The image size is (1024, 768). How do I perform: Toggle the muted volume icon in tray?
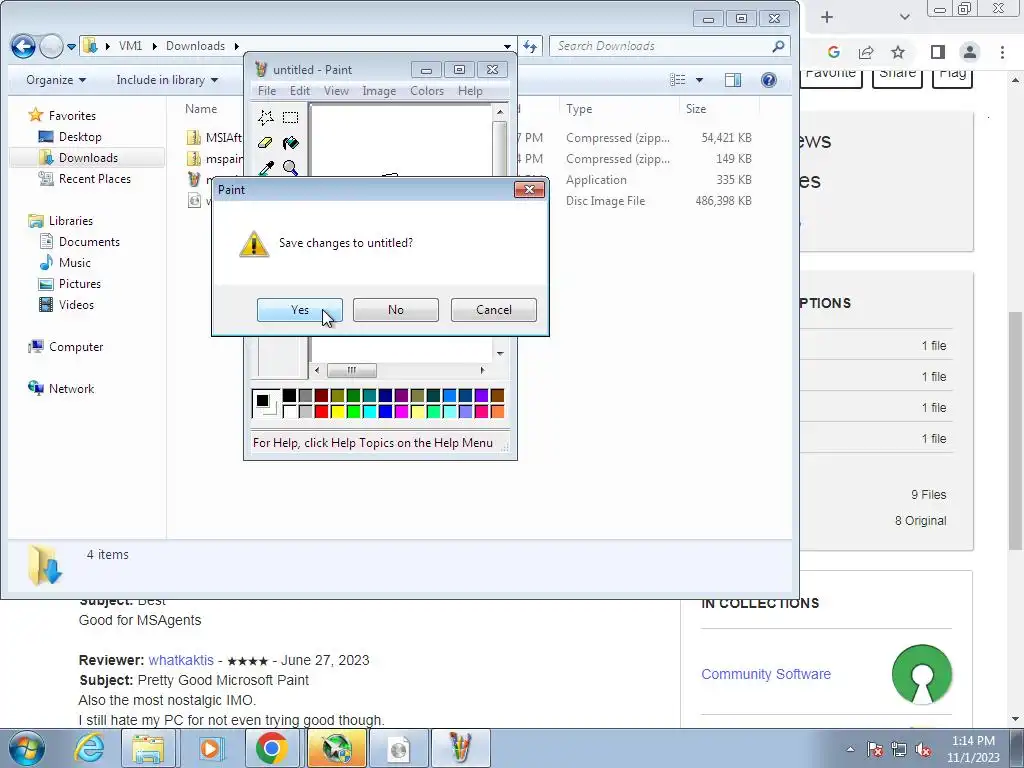[x=923, y=749]
